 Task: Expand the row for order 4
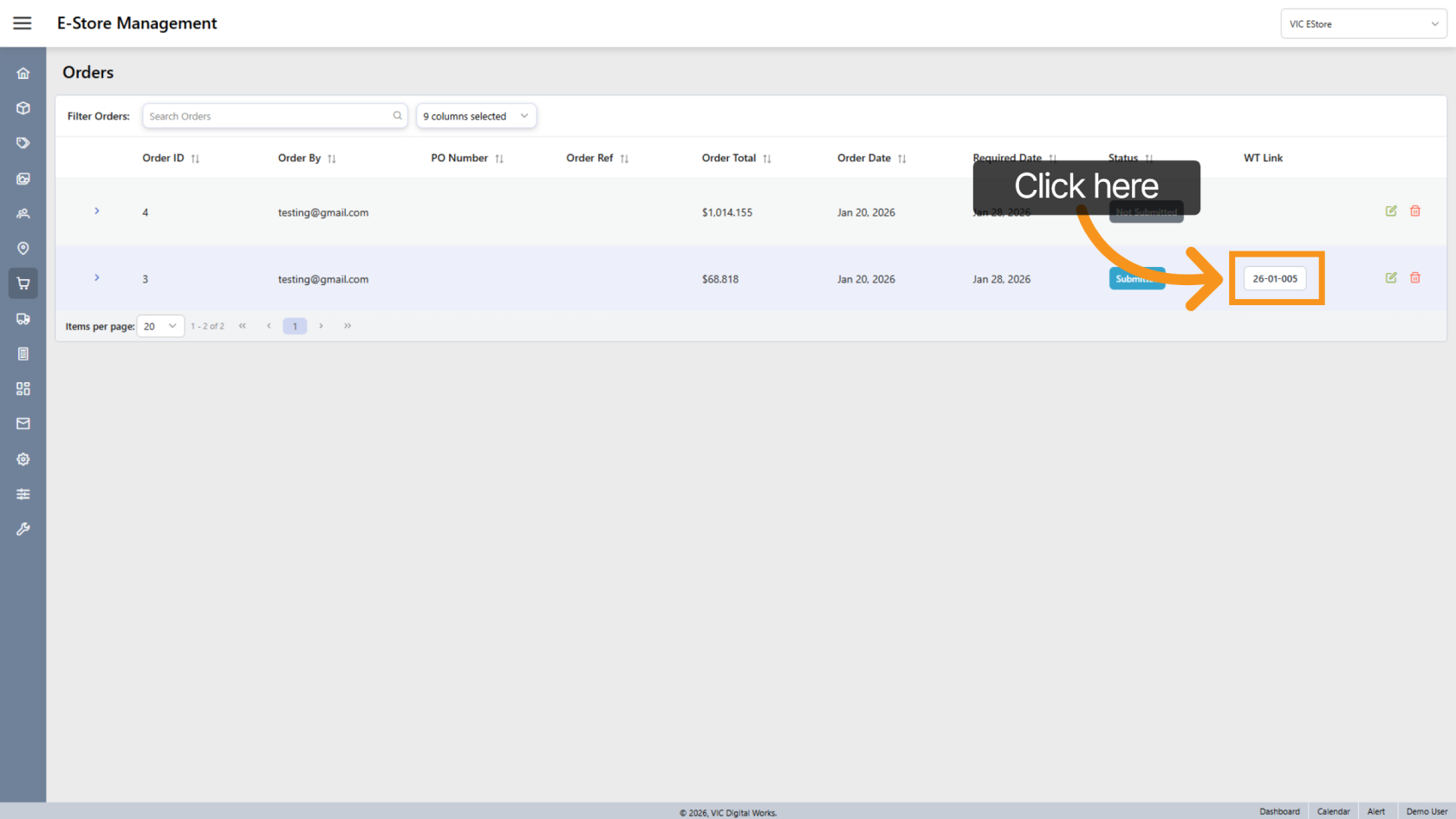pyautogui.click(x=97, y=211)
